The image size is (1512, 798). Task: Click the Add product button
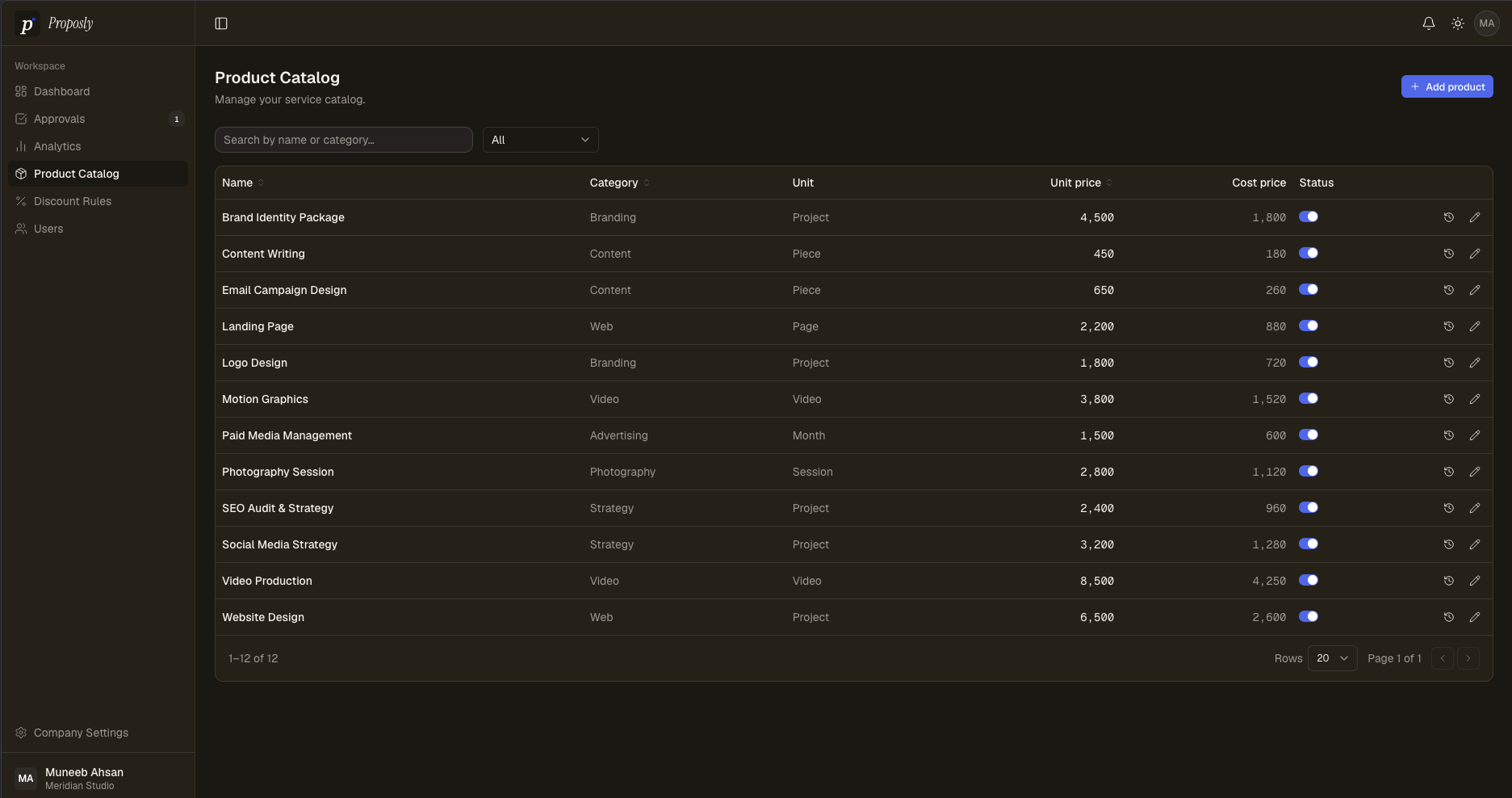click(x=1447, y=86)
